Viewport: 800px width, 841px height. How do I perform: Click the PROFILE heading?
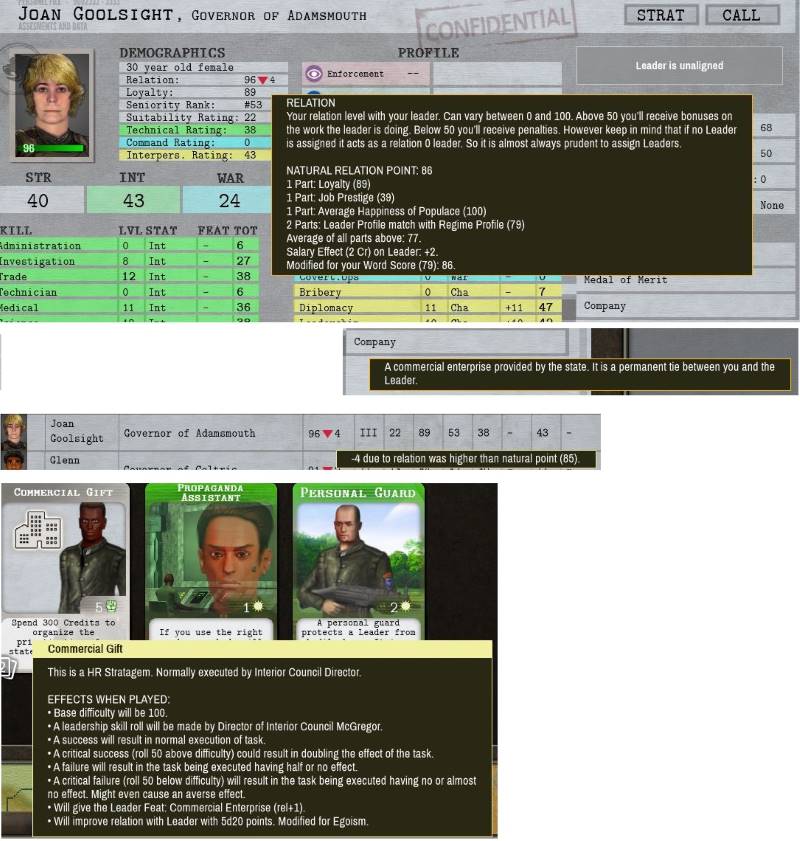[x=428, y=53]
